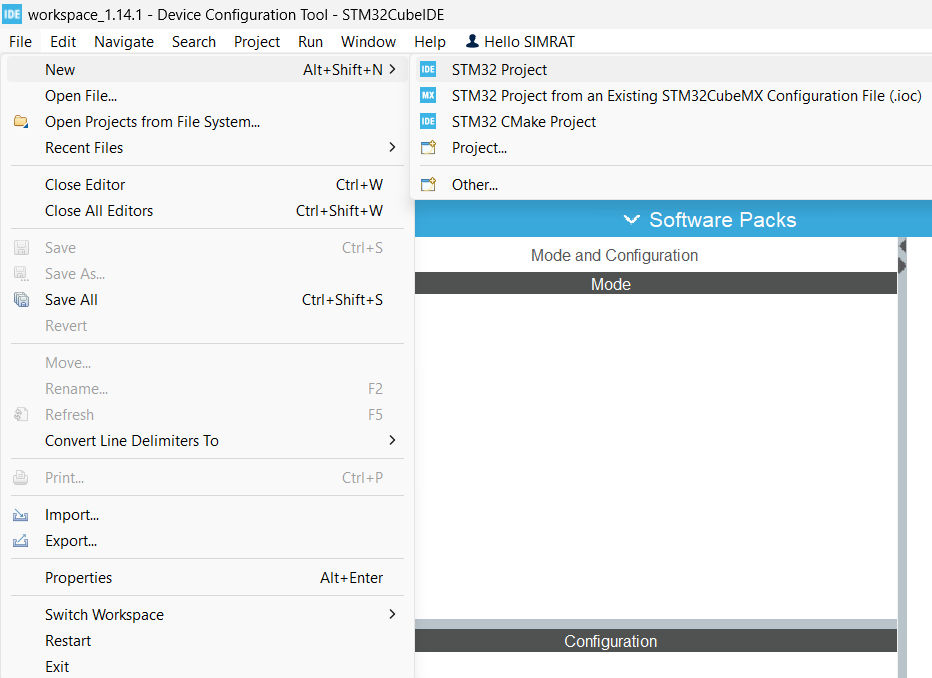The height and width of the screenshot is (678, 932).
Task: Expand Convert Line Delimiters To submenu arrow
Action: tap(392, 440)
